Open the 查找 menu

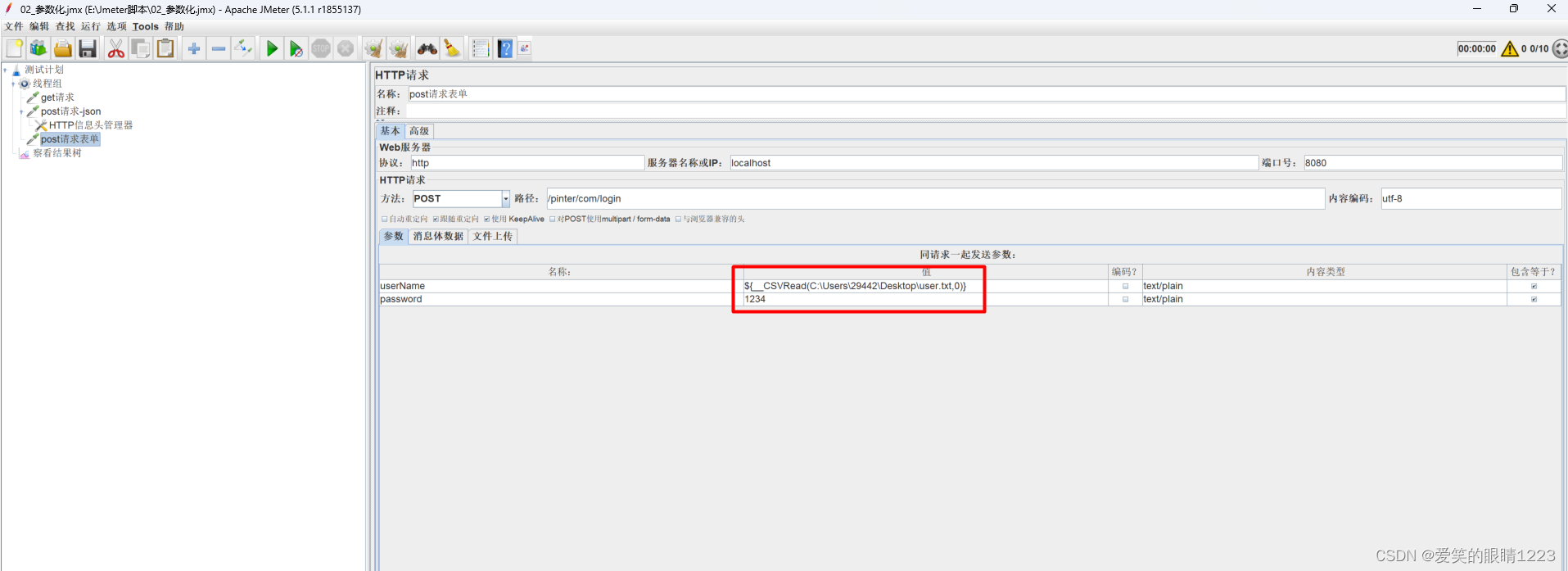(65, 26)
